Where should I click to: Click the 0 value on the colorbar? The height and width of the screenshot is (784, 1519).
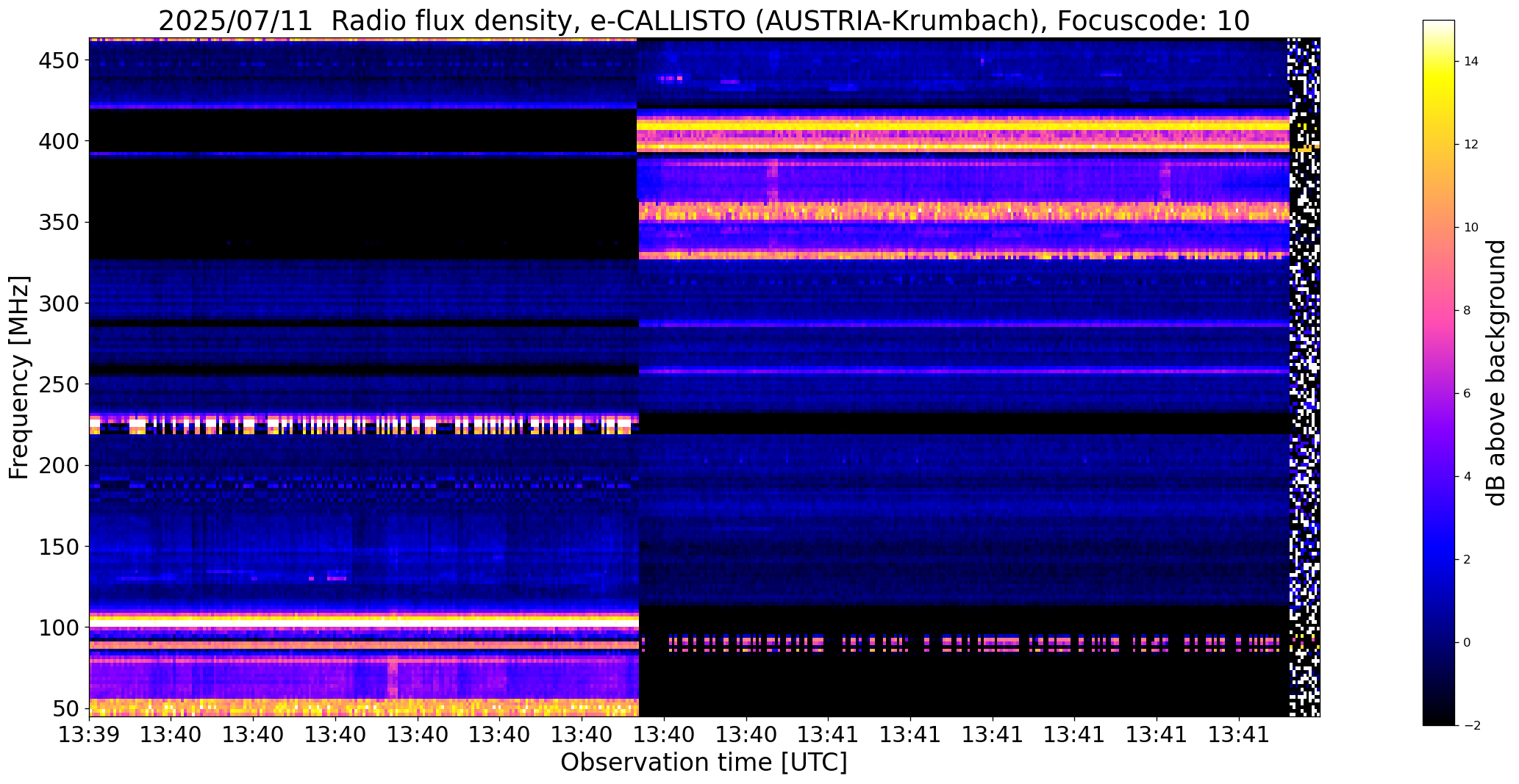tap(1468, 643)
